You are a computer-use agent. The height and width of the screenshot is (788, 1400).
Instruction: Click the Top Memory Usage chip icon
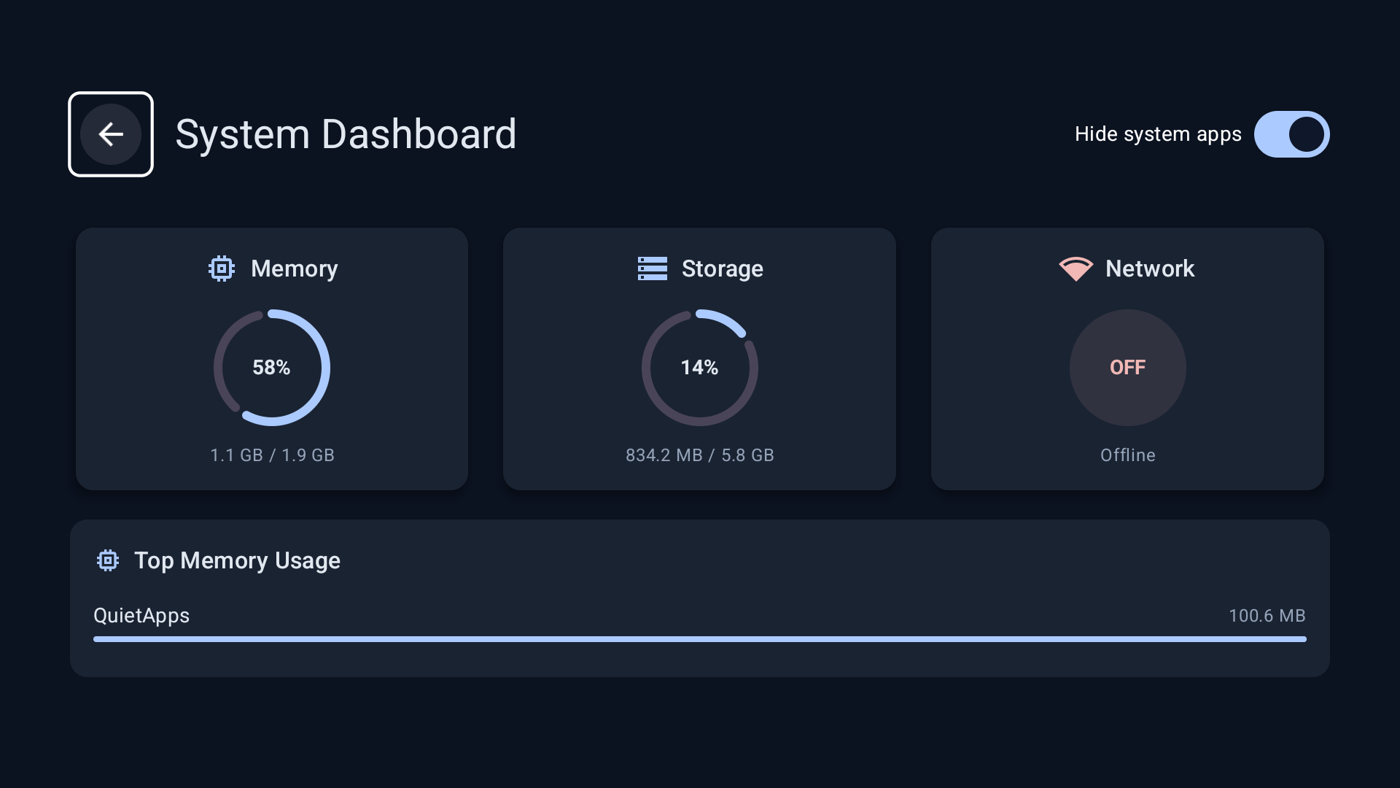pyautogui.click(x=108, y=560)
